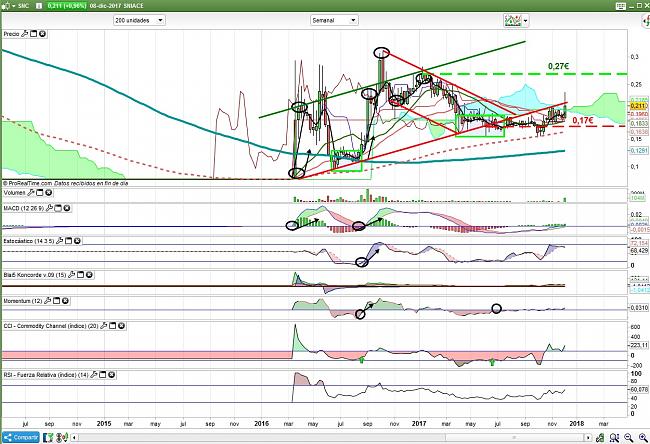650x444 pixels.
Task: Zoom in the chart with the magnifier plus
Action: pos(643,437)
